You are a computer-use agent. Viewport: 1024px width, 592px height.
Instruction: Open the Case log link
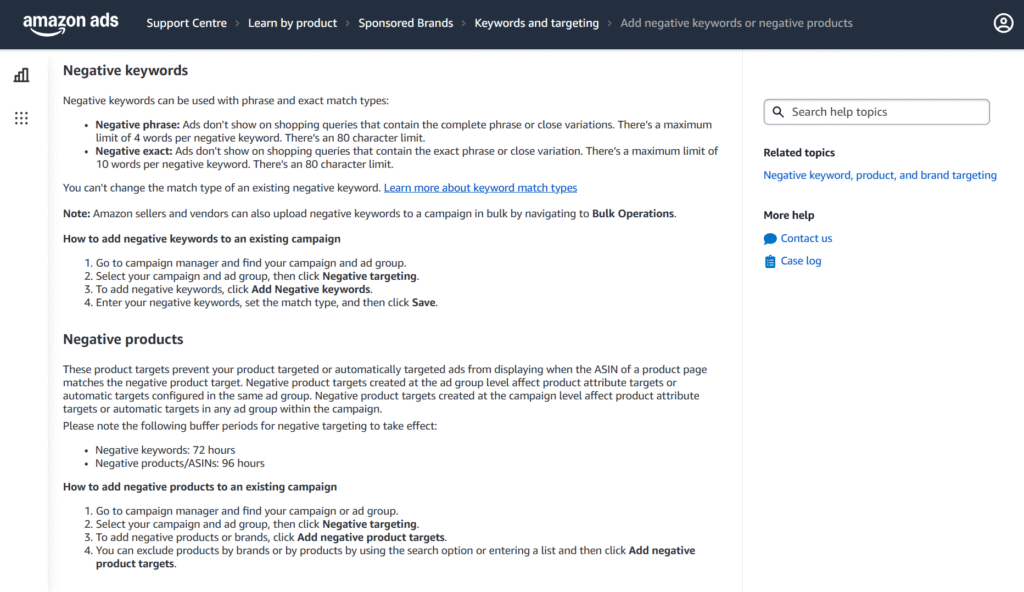(x=800, y=261)
